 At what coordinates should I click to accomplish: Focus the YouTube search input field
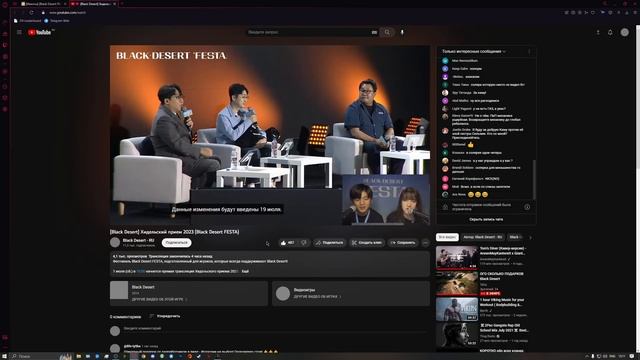pos(308,32)
